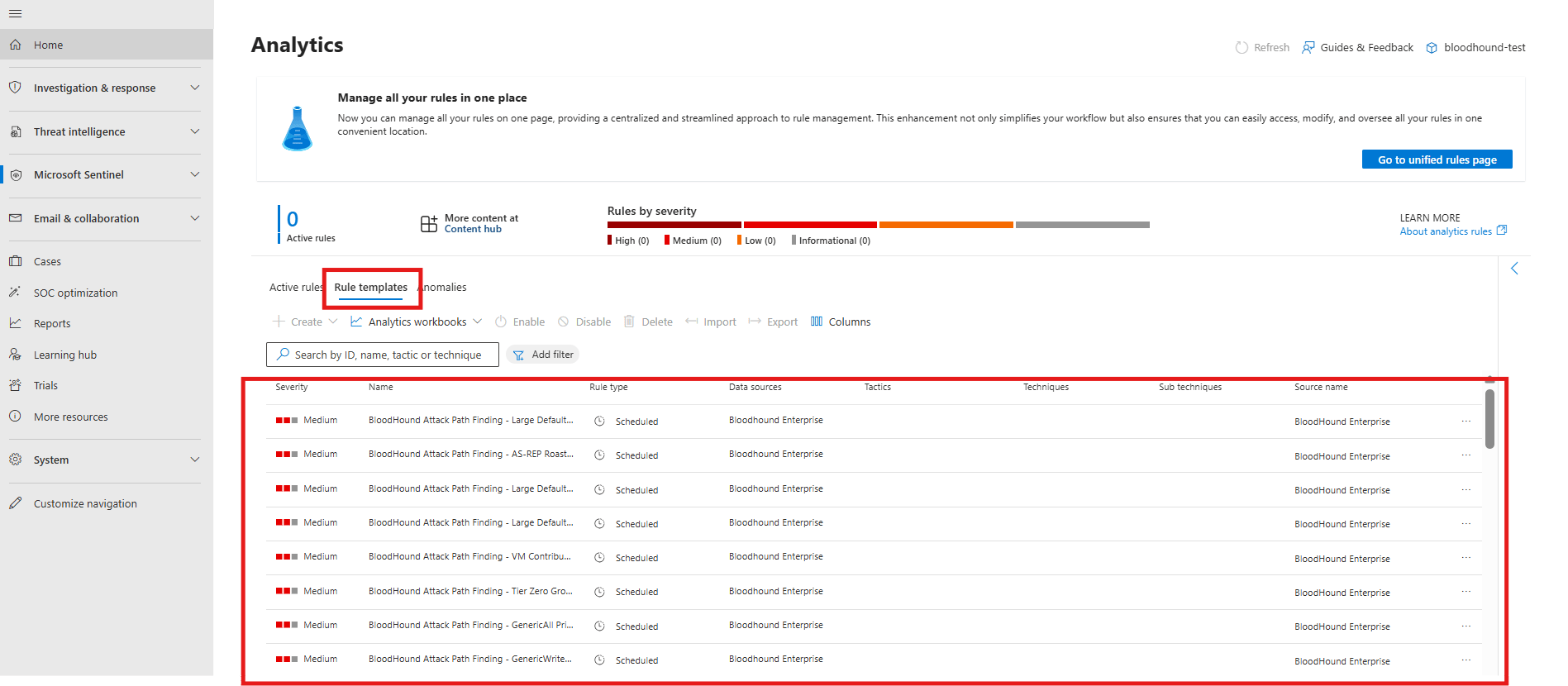Refresh the Analytics page
The width and height of the screenshot is (1568, 686).
coord(1262,47)
